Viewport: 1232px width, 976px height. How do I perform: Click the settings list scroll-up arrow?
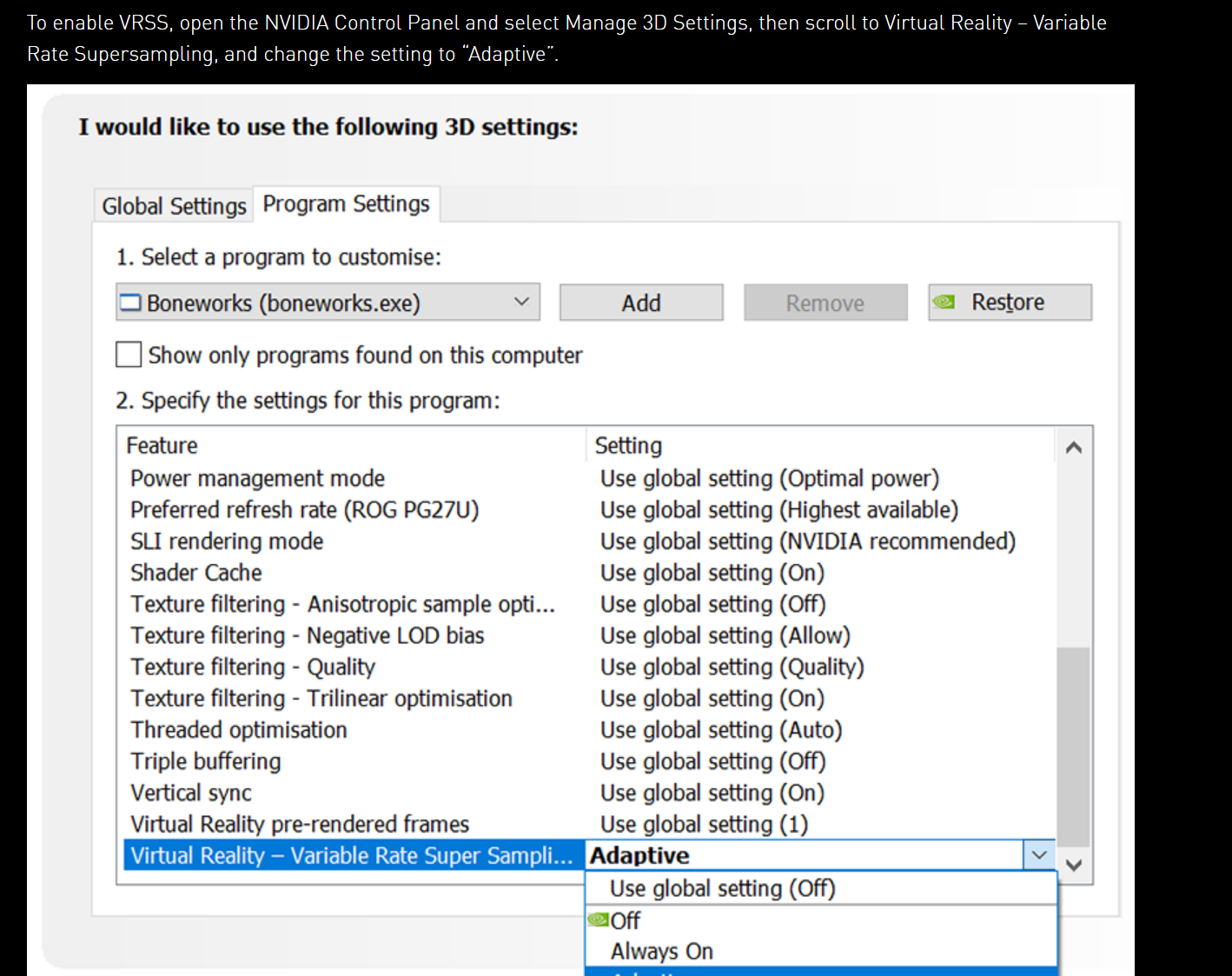point(1074,447)
